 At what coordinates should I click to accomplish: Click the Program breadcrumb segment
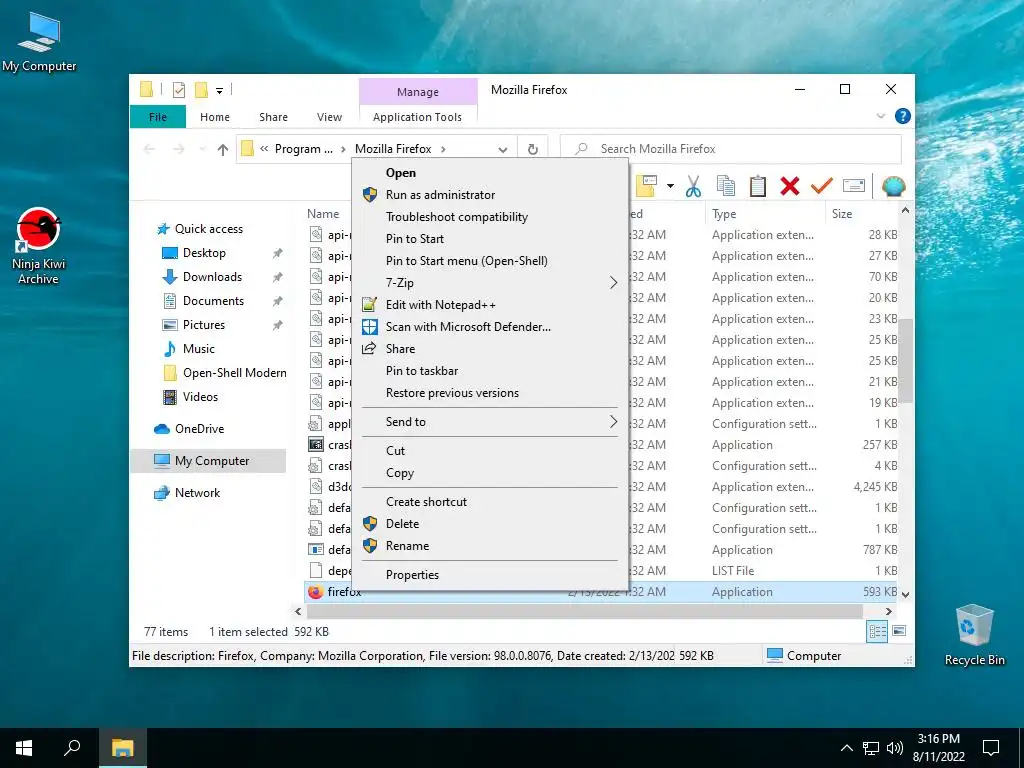(304, 149)
